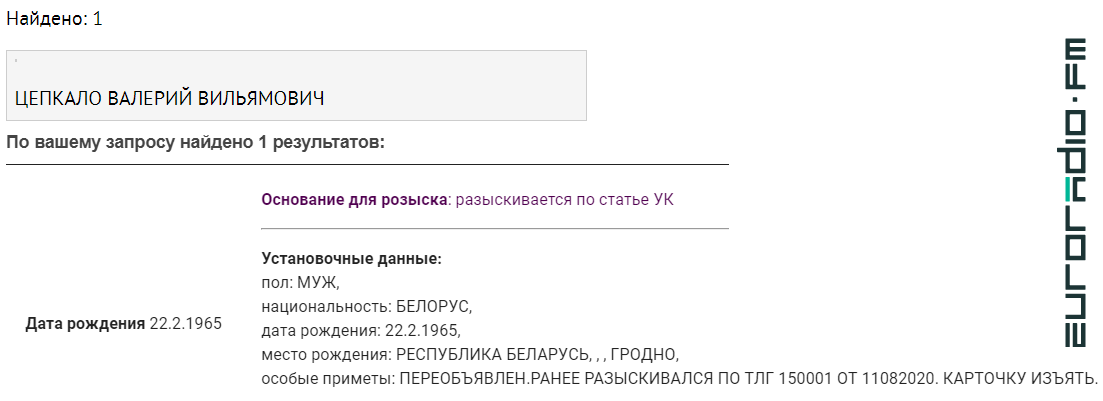Image resolution: width=1103 pixels, height=401 pixels.
Task: Click the horizontal divider under results heading
Action: coord(367,165)
